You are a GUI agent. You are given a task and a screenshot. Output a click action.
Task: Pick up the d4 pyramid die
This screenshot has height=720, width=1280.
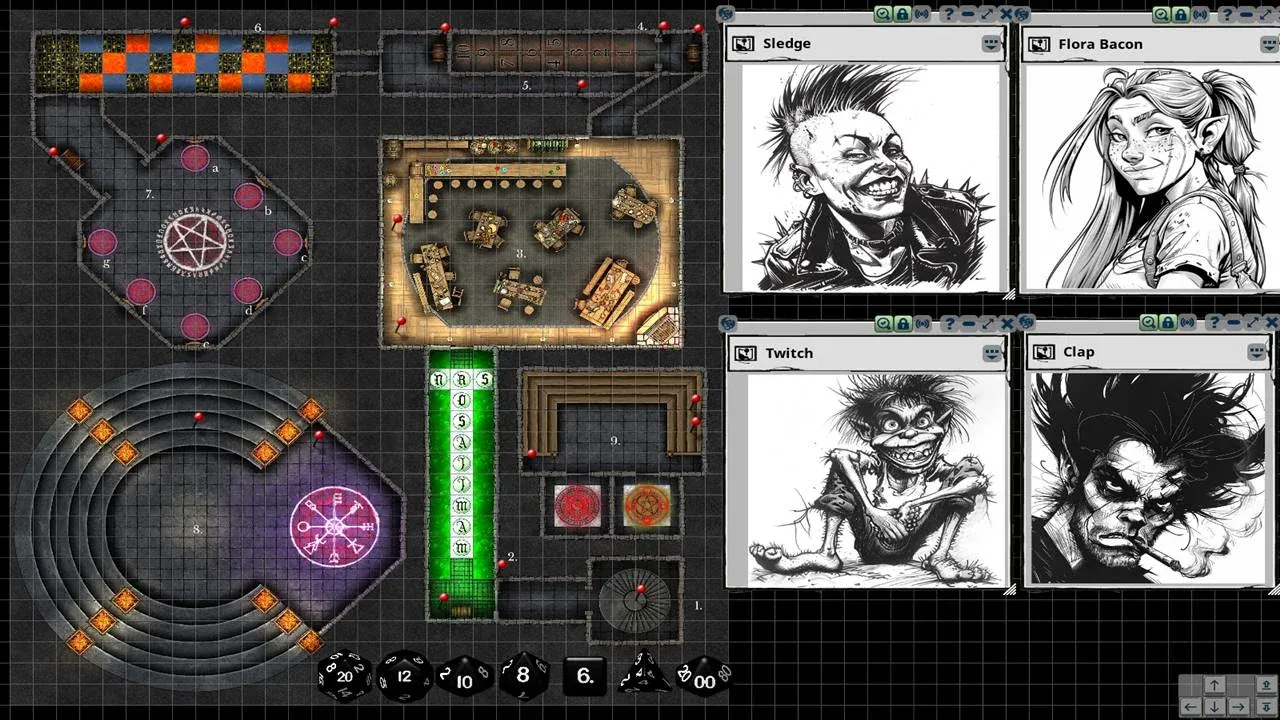pos(644,673)
